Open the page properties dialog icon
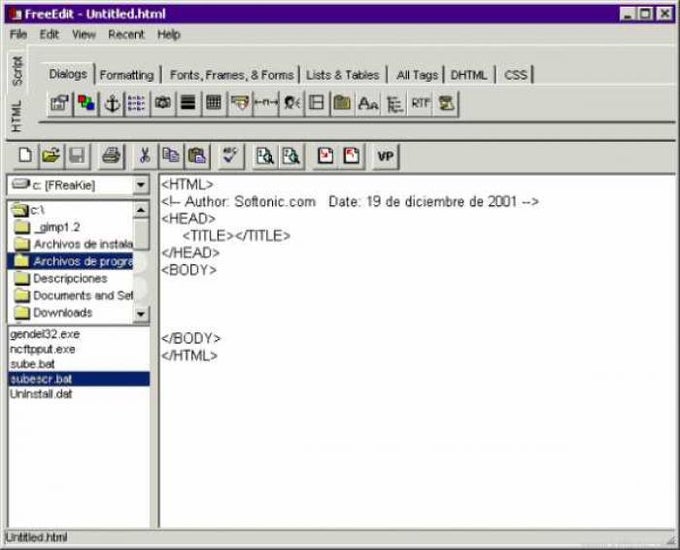Image resolution: width=680 pixels, height=550 pixels. click(x=60, y=104)
